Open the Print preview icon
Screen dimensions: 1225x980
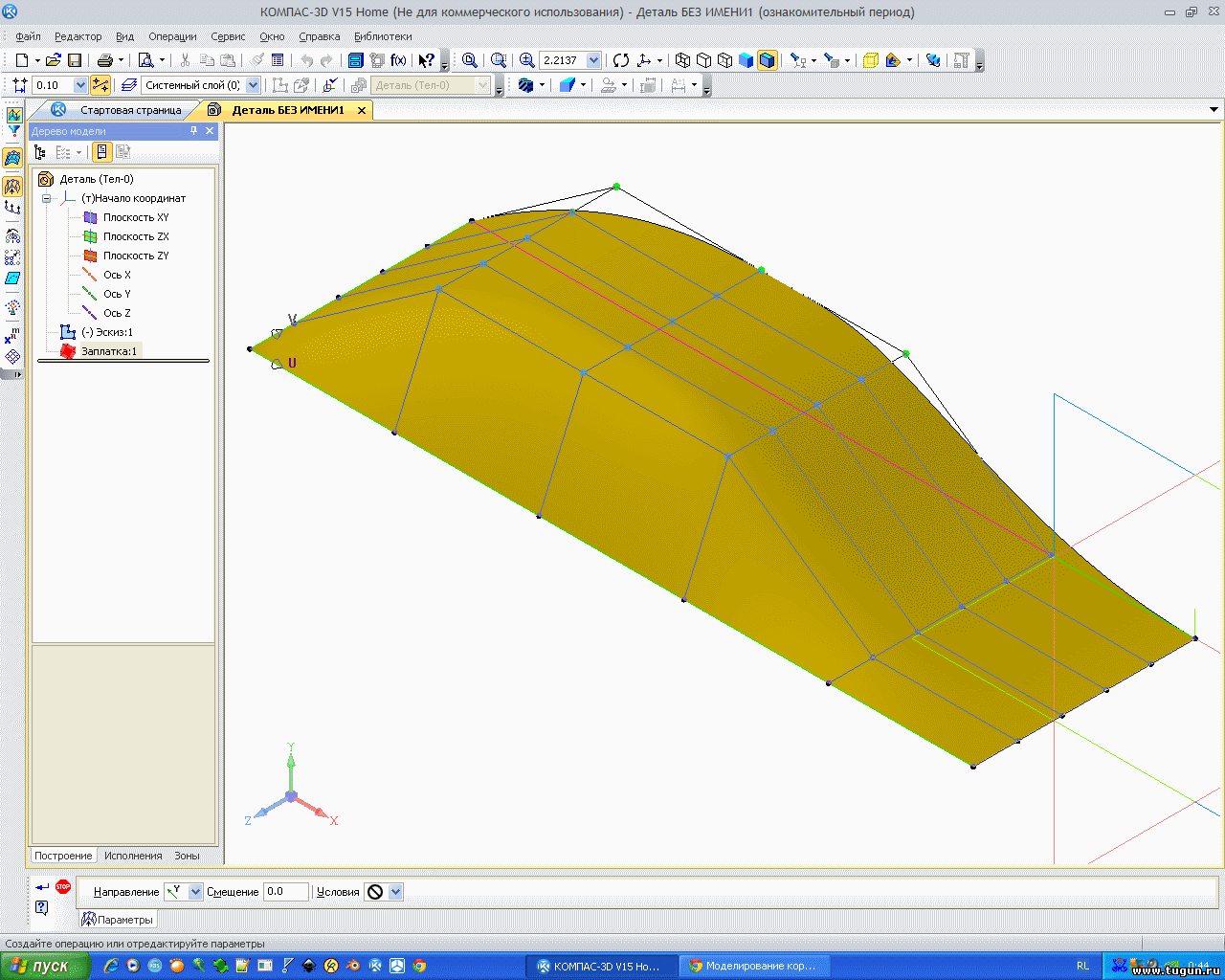click(145, 60)
